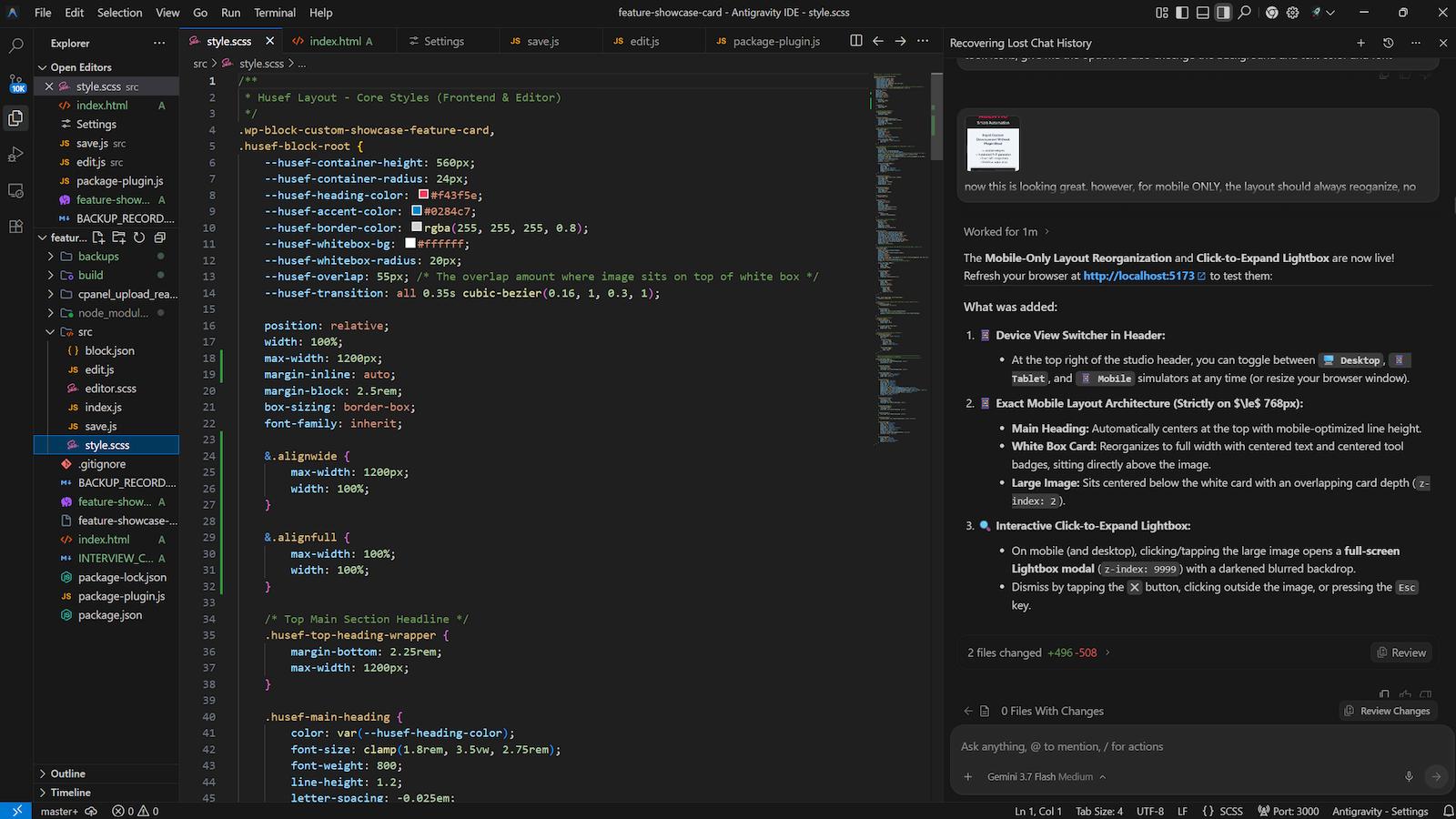This screenshot has height=819, width=1456.
Task: Click the Review button beside files changed
Action: (1400, 652)
